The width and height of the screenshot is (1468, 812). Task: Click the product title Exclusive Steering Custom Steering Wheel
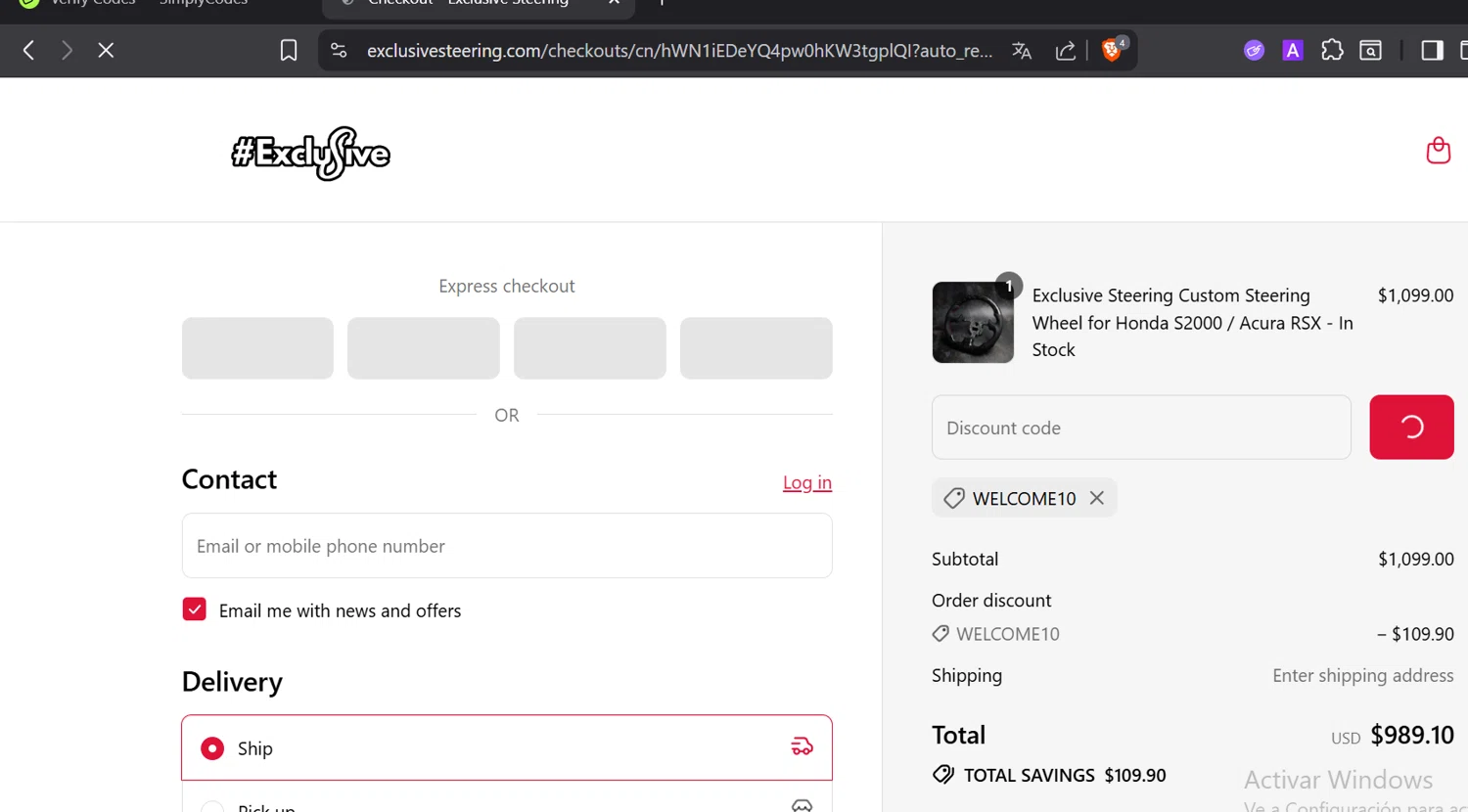[1193, 322]
